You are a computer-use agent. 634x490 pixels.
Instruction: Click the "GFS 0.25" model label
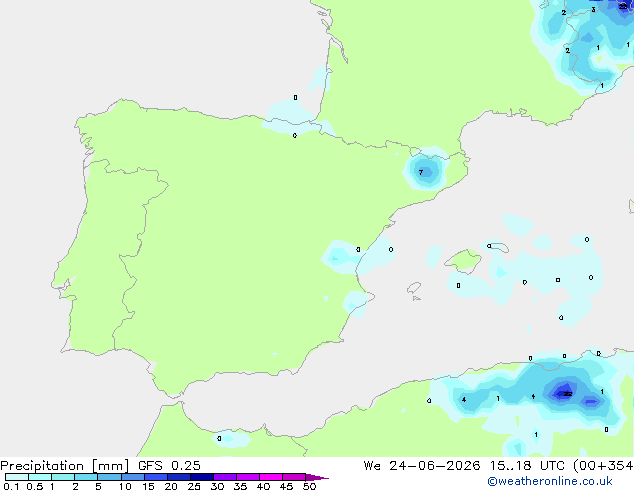169,466
